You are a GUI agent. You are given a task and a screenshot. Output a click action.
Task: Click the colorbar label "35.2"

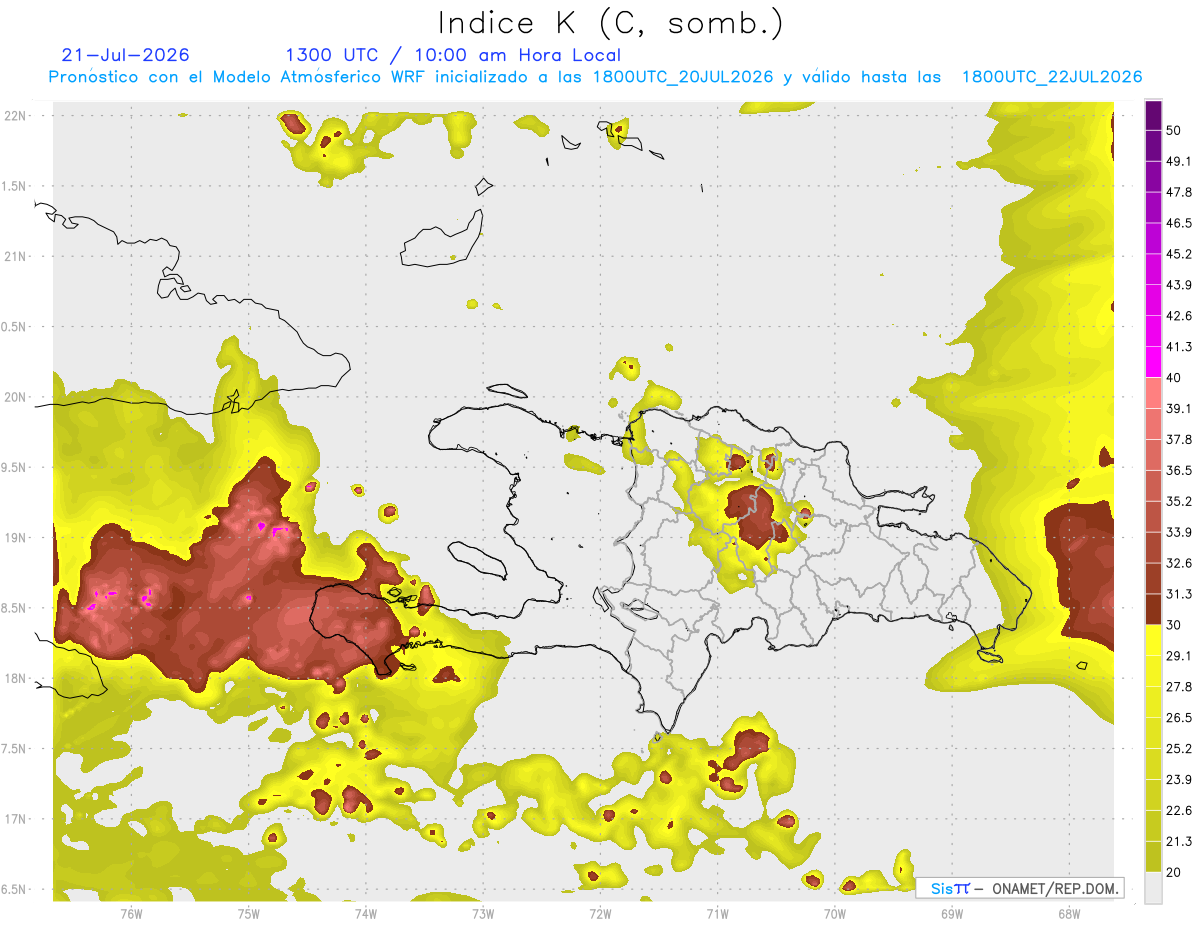1178,501
